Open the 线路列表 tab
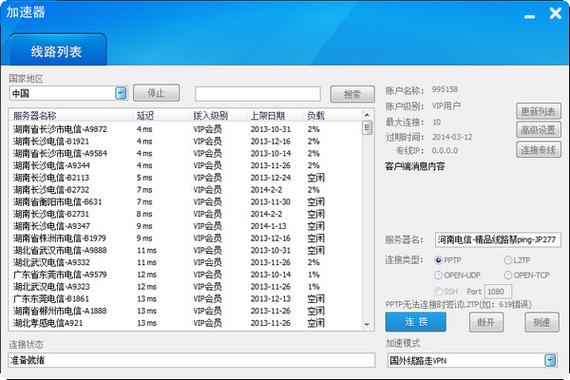 click(57, 50)
